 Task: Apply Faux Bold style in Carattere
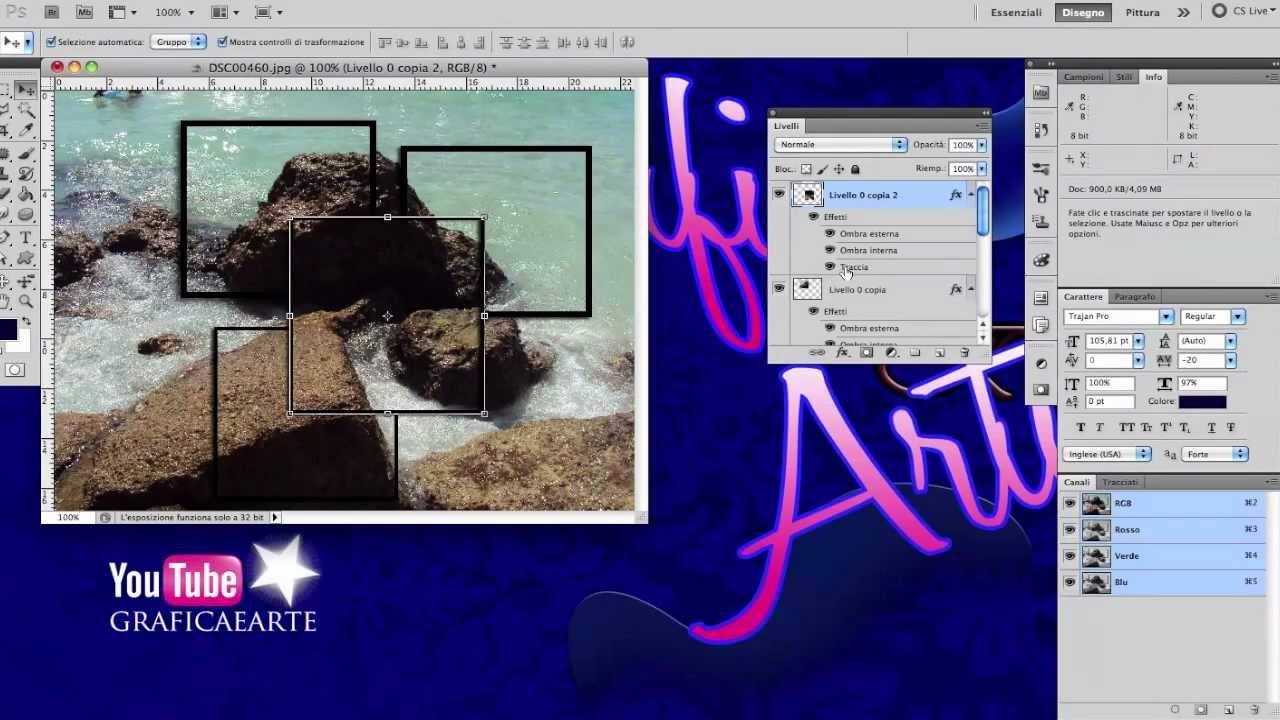pos(1080,427)
